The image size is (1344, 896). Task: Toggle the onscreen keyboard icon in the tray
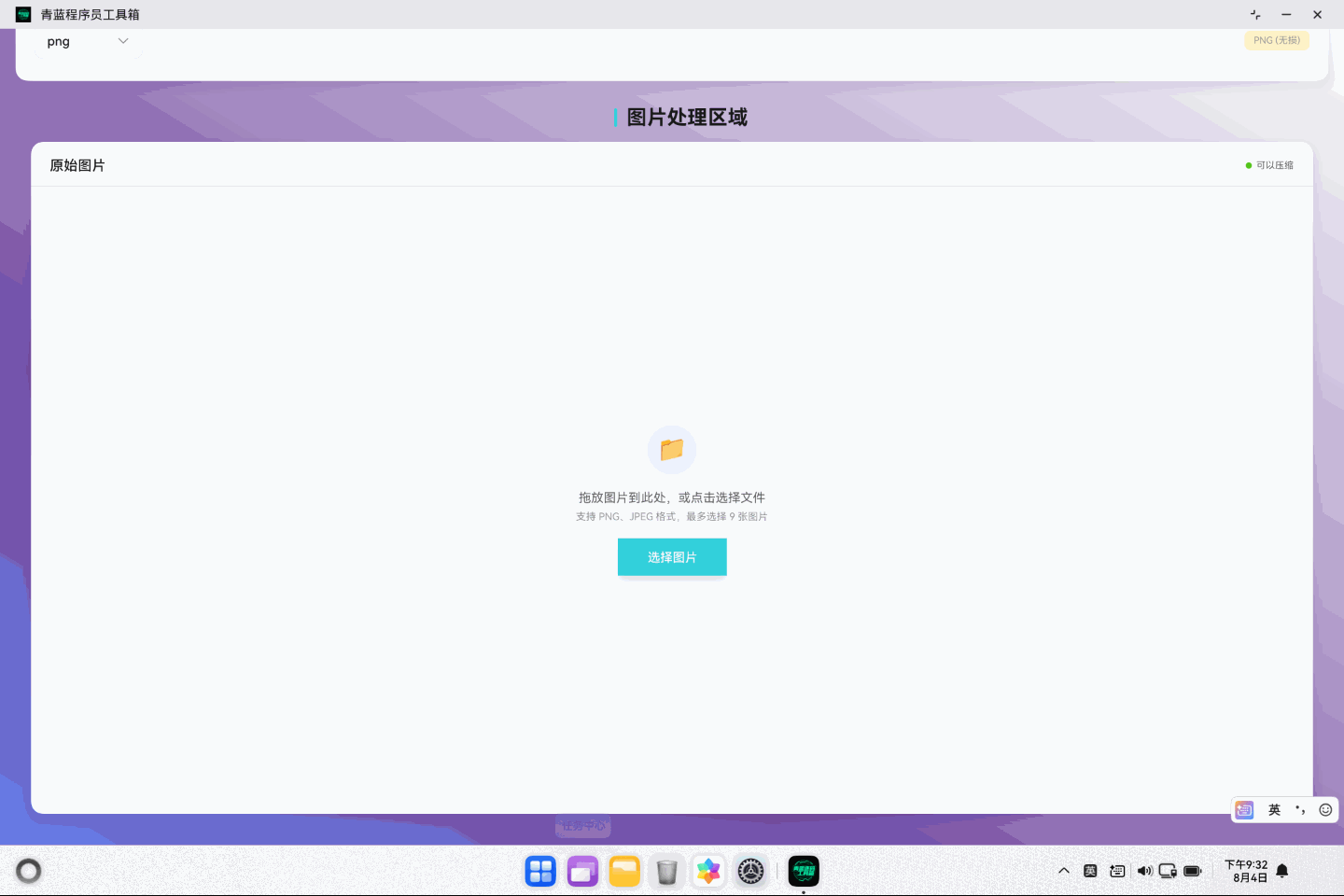point(1116,870)
